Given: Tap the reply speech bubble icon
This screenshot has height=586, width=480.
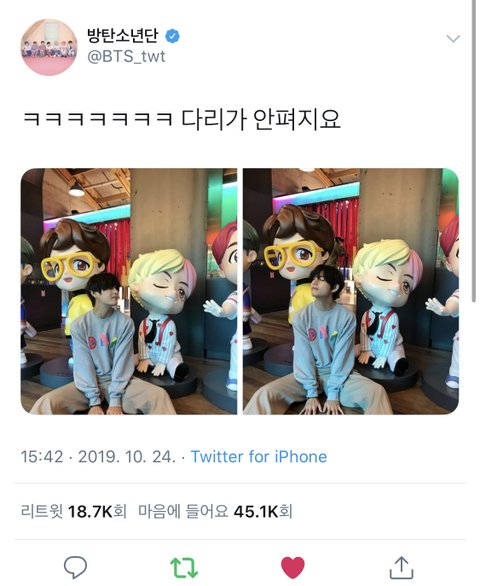Looking at the screenshot, I should point(75,567).
